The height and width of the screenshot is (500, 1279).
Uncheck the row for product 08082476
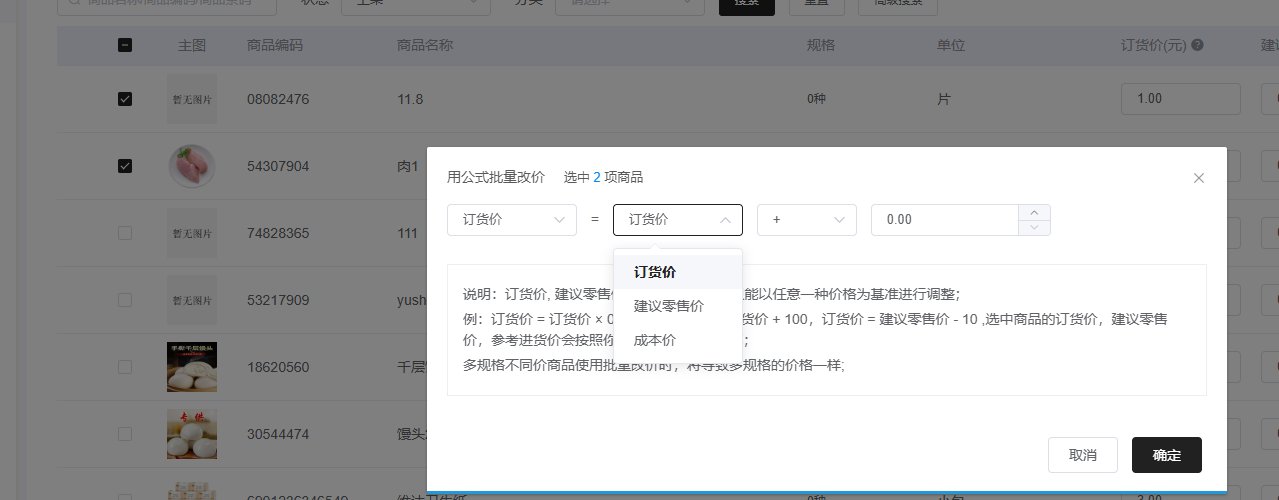click(x=125, y=99)
